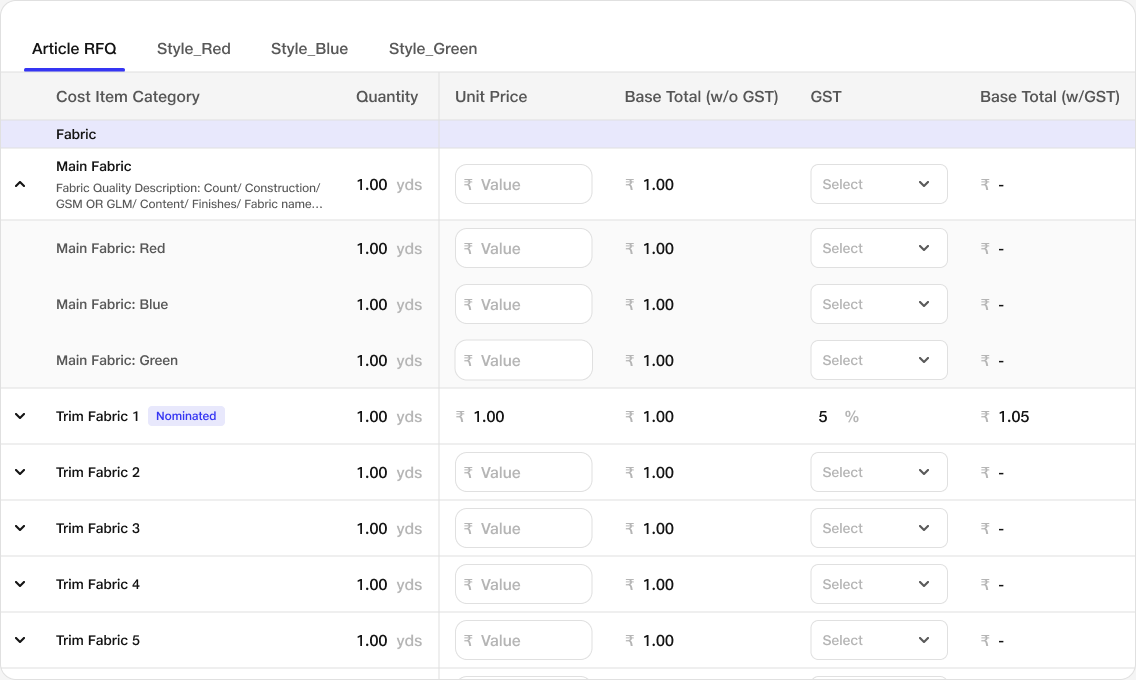The width and height of the screenshot is (1136, 680).
Task: Click Unit Price field for Main Fabric: Blue
Action: (523, 304)
